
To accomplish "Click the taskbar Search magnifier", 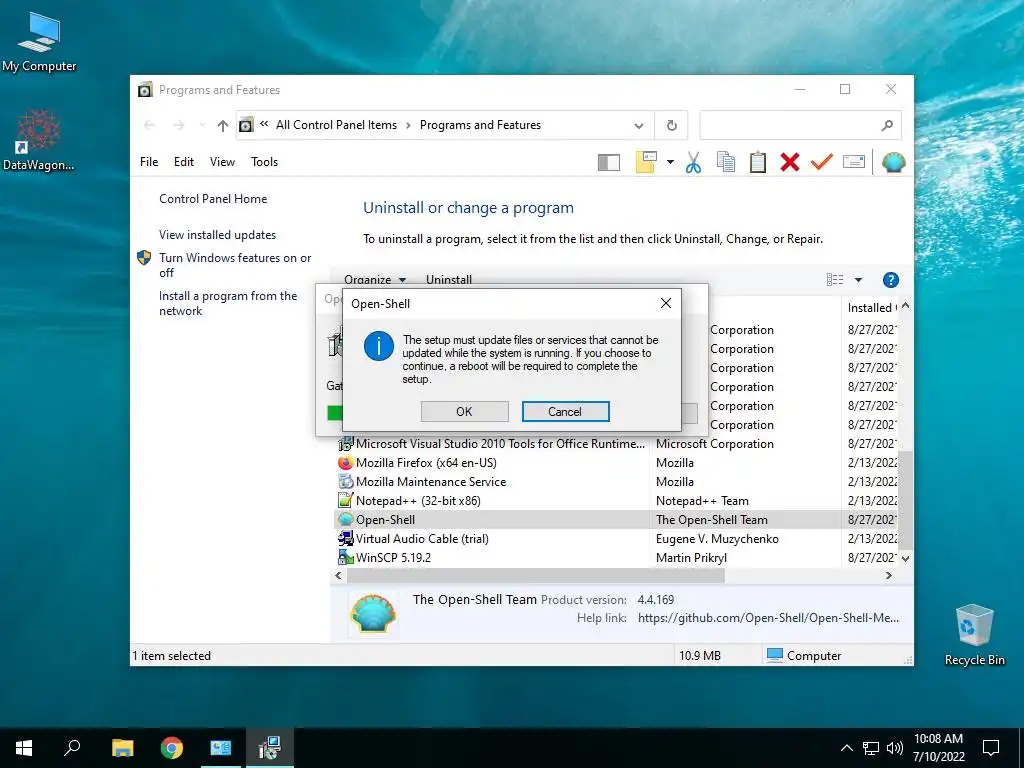I will [72, 748].
